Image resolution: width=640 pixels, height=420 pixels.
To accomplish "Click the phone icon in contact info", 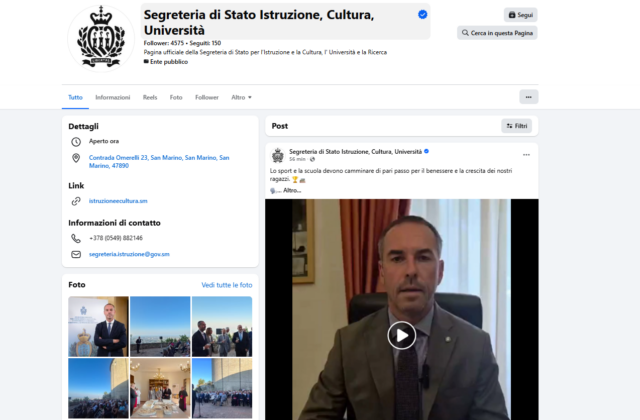I will pyautogui.click(x=76, y=238).
